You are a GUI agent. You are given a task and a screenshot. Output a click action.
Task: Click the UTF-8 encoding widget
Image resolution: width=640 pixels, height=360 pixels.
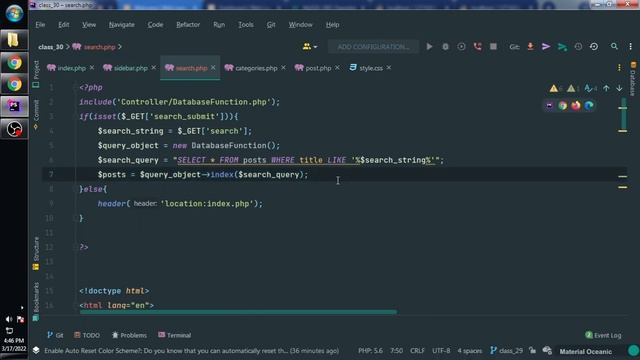click(x=441, y=351)
